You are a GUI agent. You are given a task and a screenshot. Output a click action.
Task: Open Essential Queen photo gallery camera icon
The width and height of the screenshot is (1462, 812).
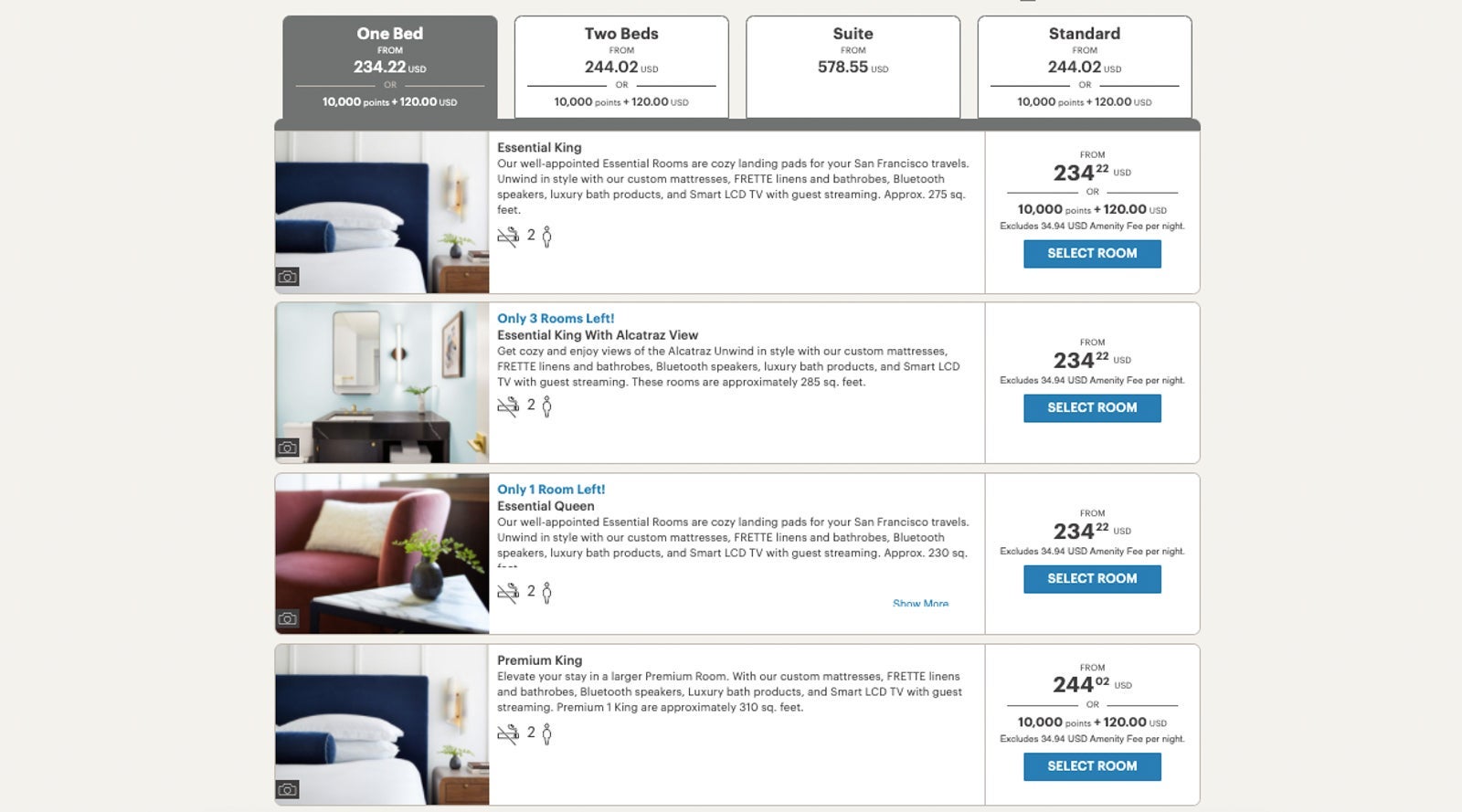tap(288, 618)
